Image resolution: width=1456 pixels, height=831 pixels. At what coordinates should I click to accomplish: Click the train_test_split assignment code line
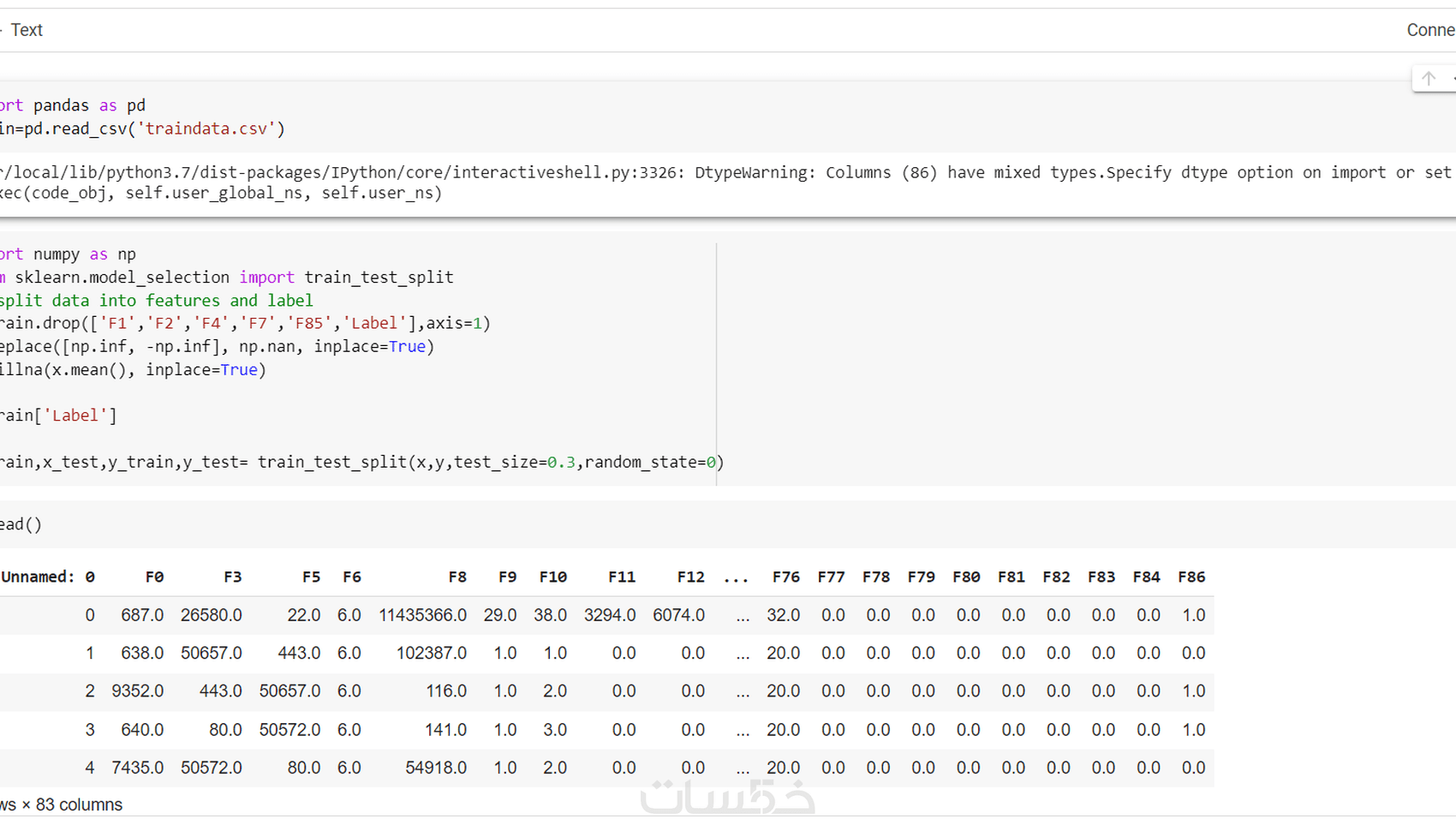tap(360, 462)
